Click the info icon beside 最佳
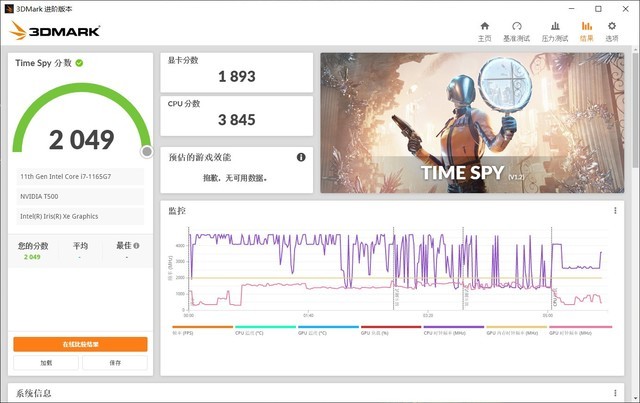 136,245
